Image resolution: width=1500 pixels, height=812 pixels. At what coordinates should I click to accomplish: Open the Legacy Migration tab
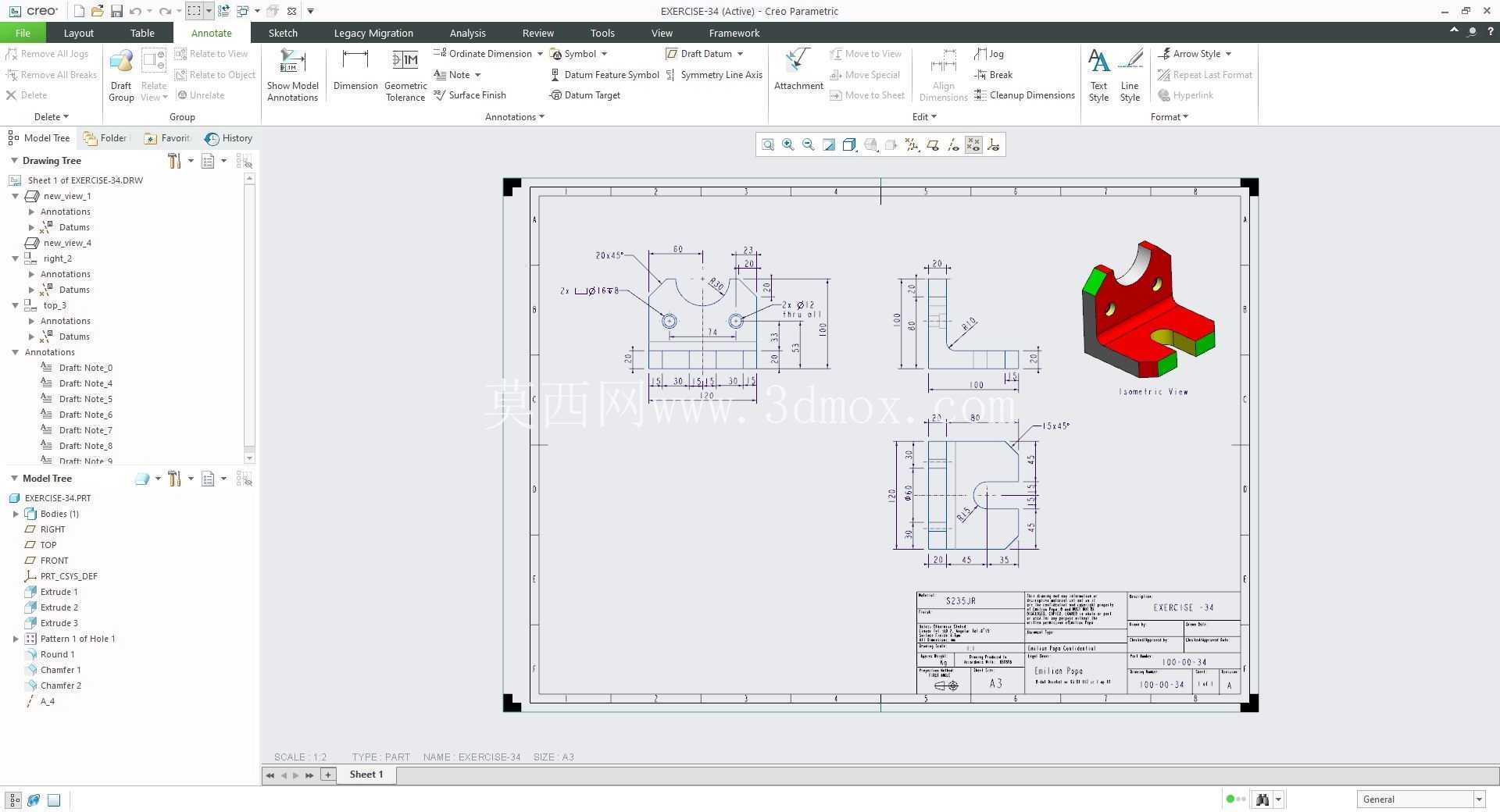(373, 33)
